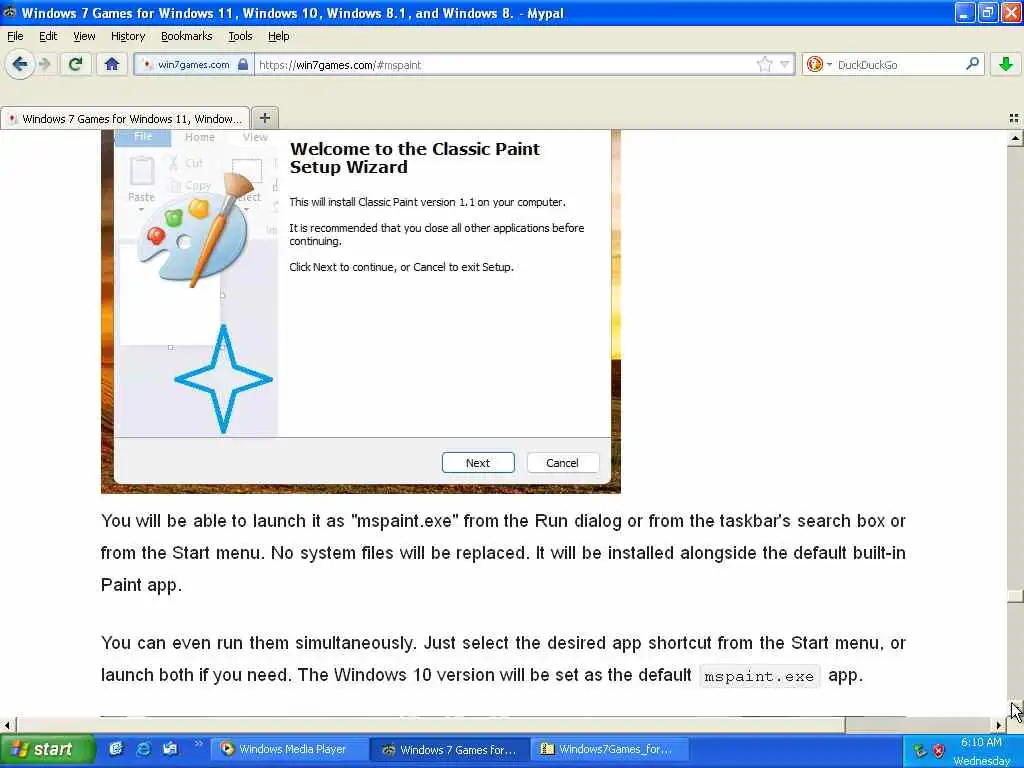Click the magnifier search icon
This screenshot has width=1024, height=768.
point(972,64)
